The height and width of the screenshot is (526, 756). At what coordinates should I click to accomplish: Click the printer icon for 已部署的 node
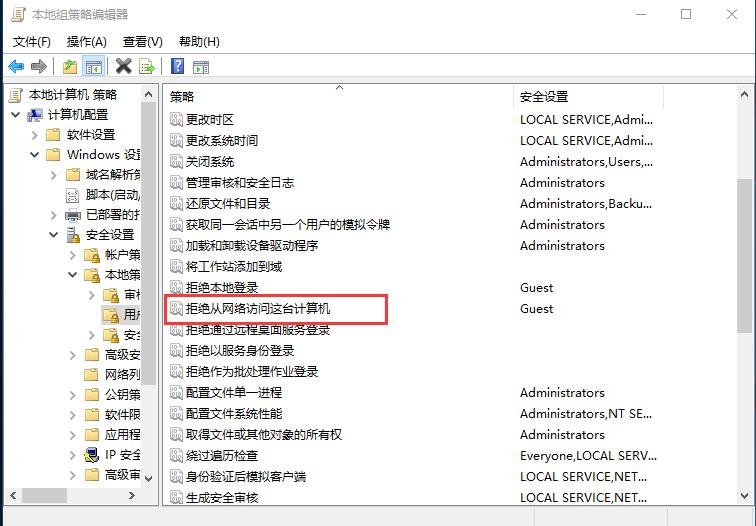[x=73, y=215]
